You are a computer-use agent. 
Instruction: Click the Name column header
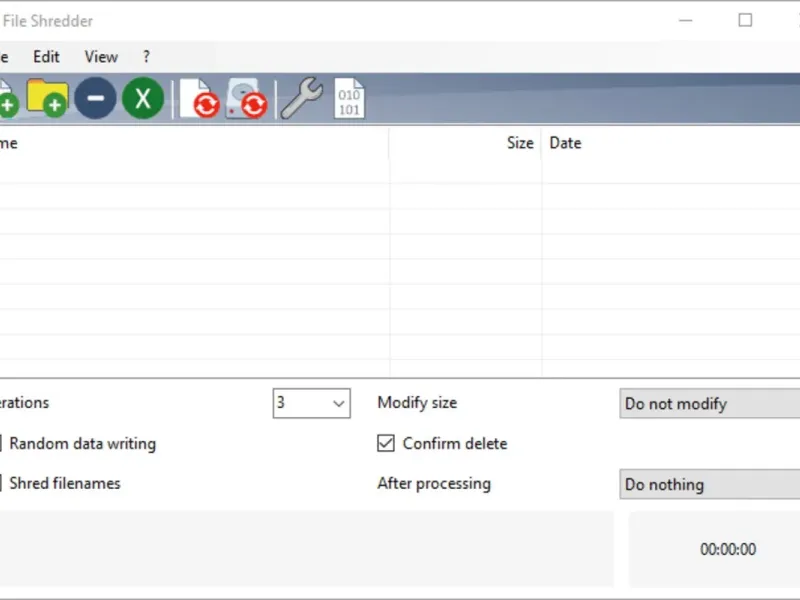tap(194, 143)
